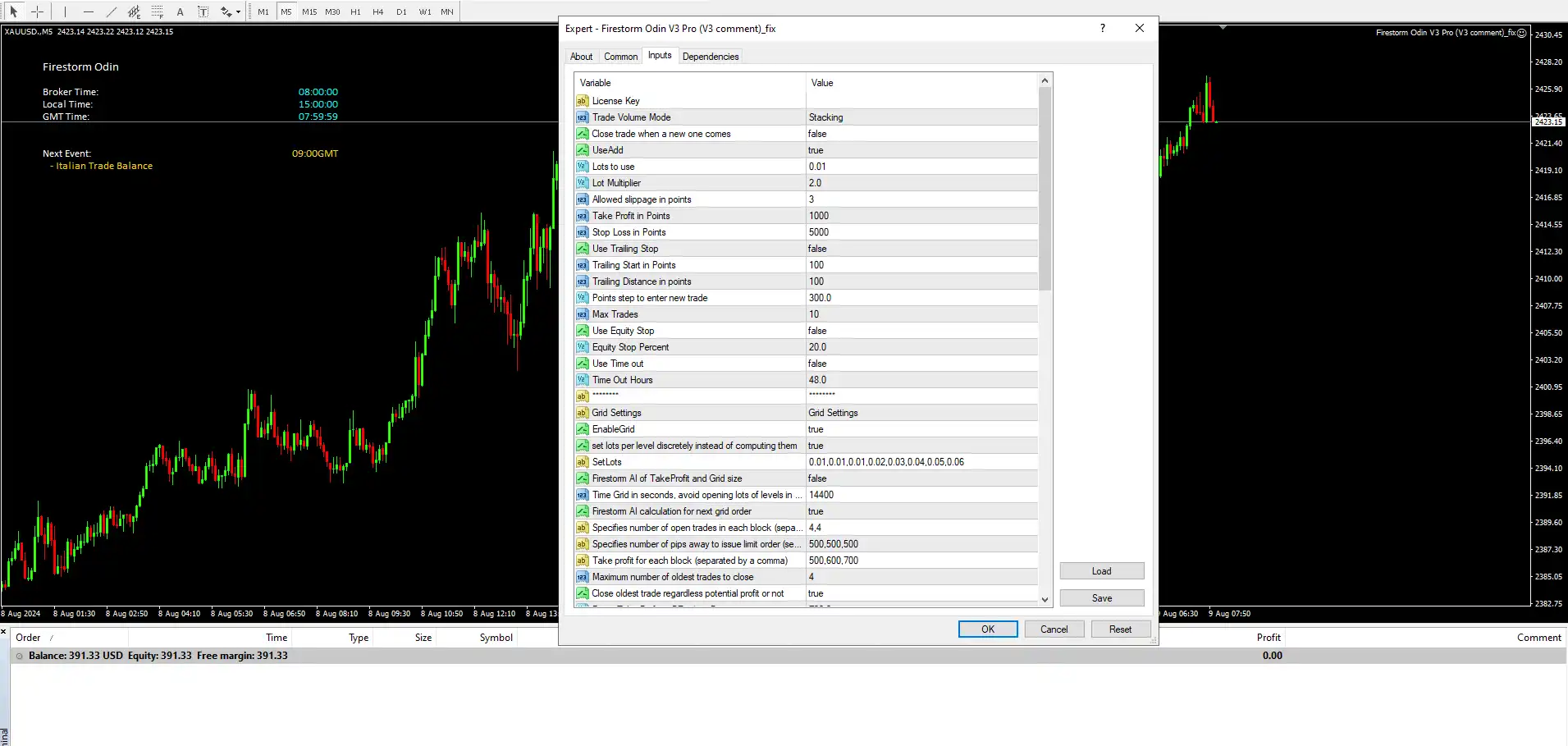
Task: Choose the Fibonacci Retracement tool
Action: 157,11
